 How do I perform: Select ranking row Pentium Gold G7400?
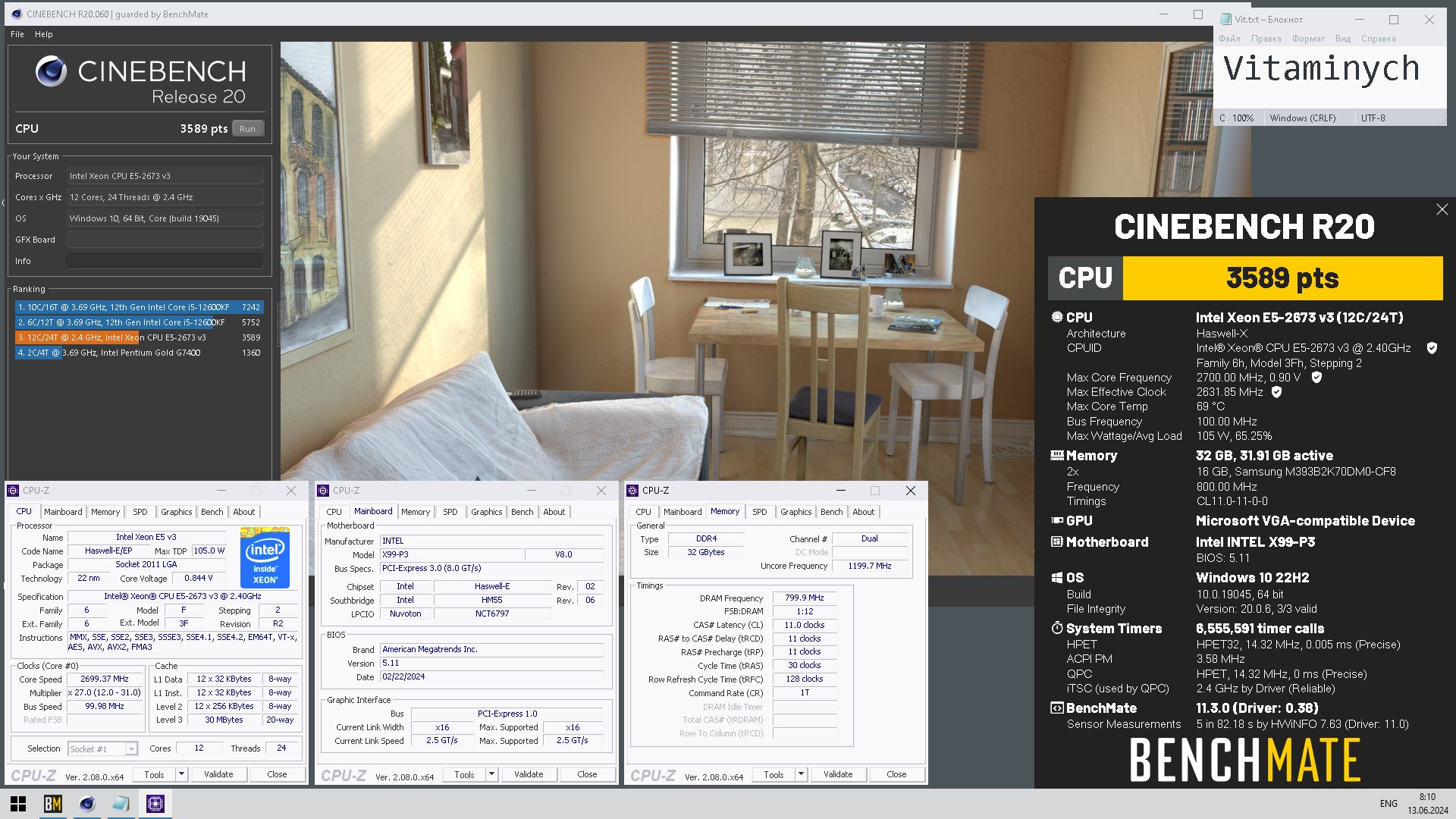[x=139, y=353]
